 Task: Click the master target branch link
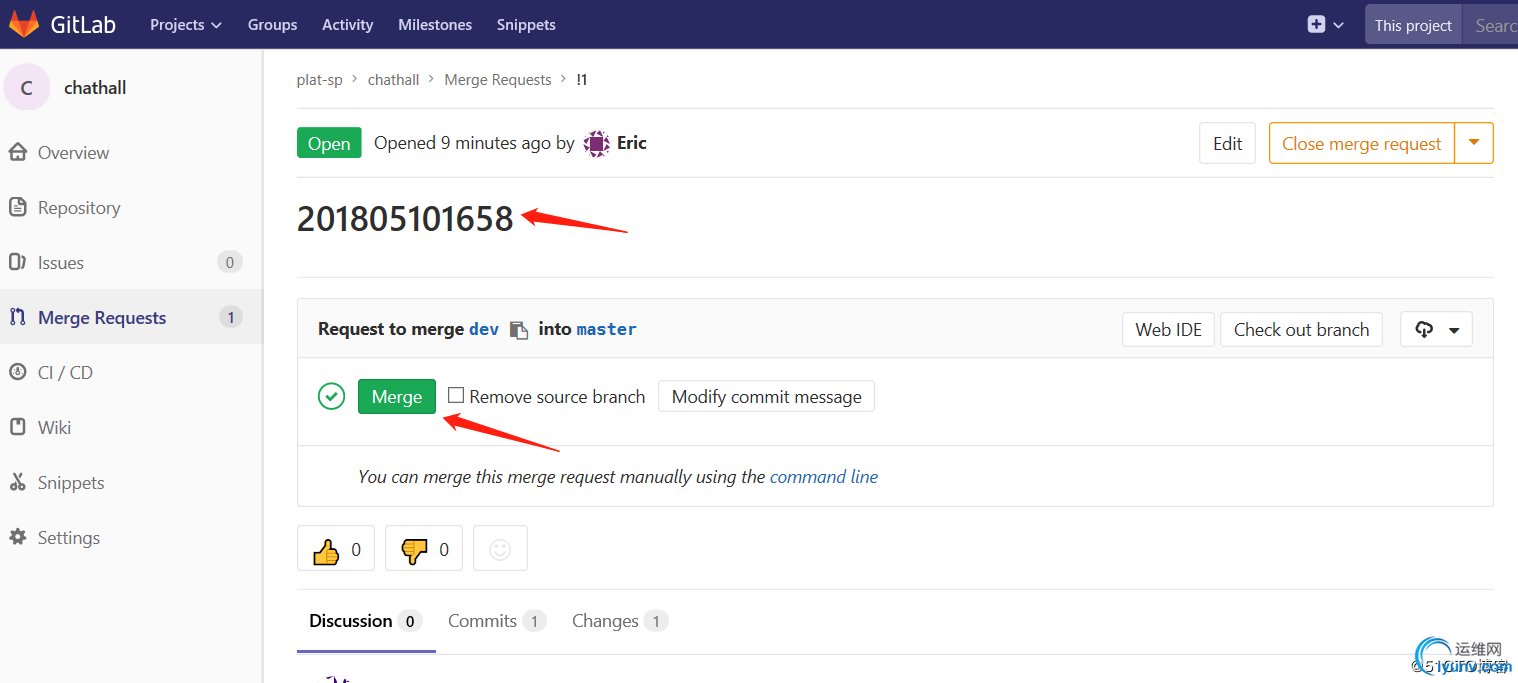coord(606,329)
